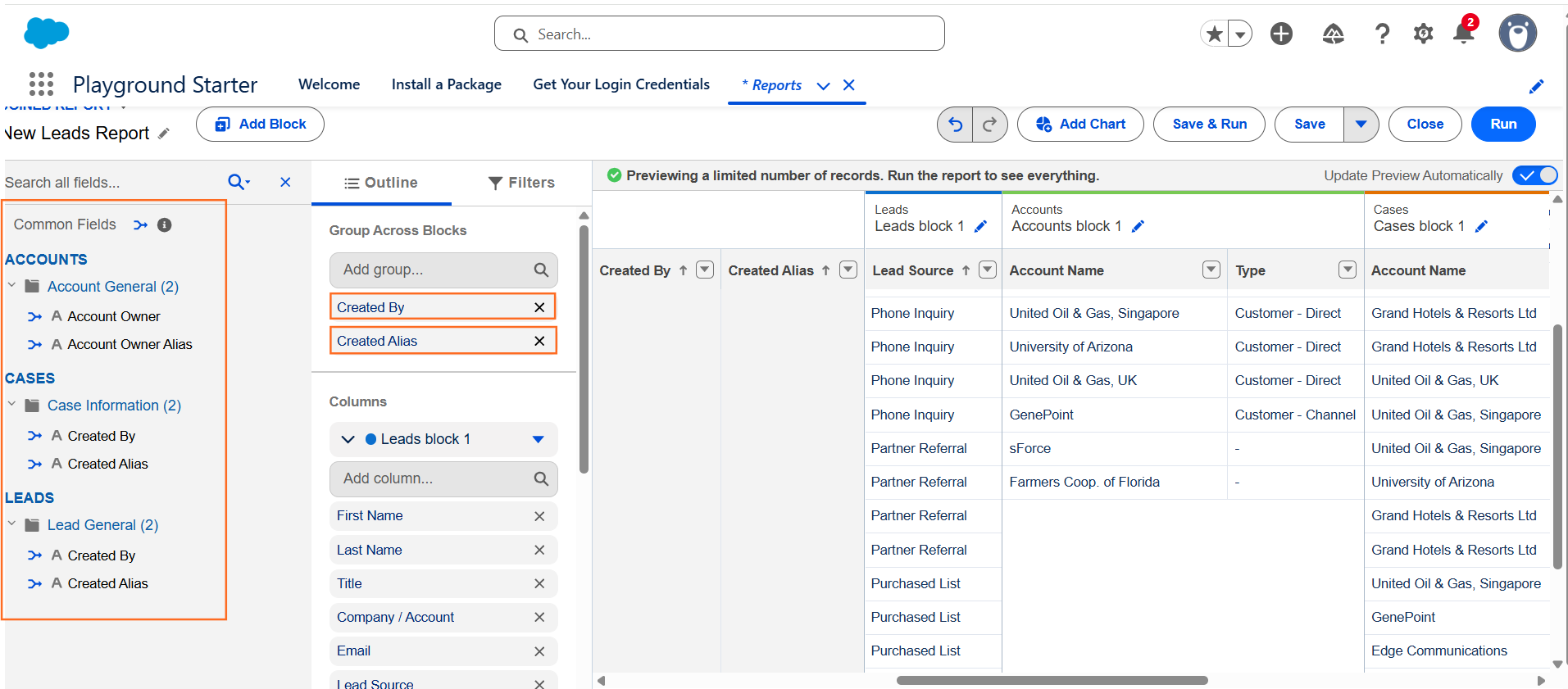This screenshot has width=1568, height=689.
Task: Toggle Update Preview Automatically switch
Action: point(1535,175)
